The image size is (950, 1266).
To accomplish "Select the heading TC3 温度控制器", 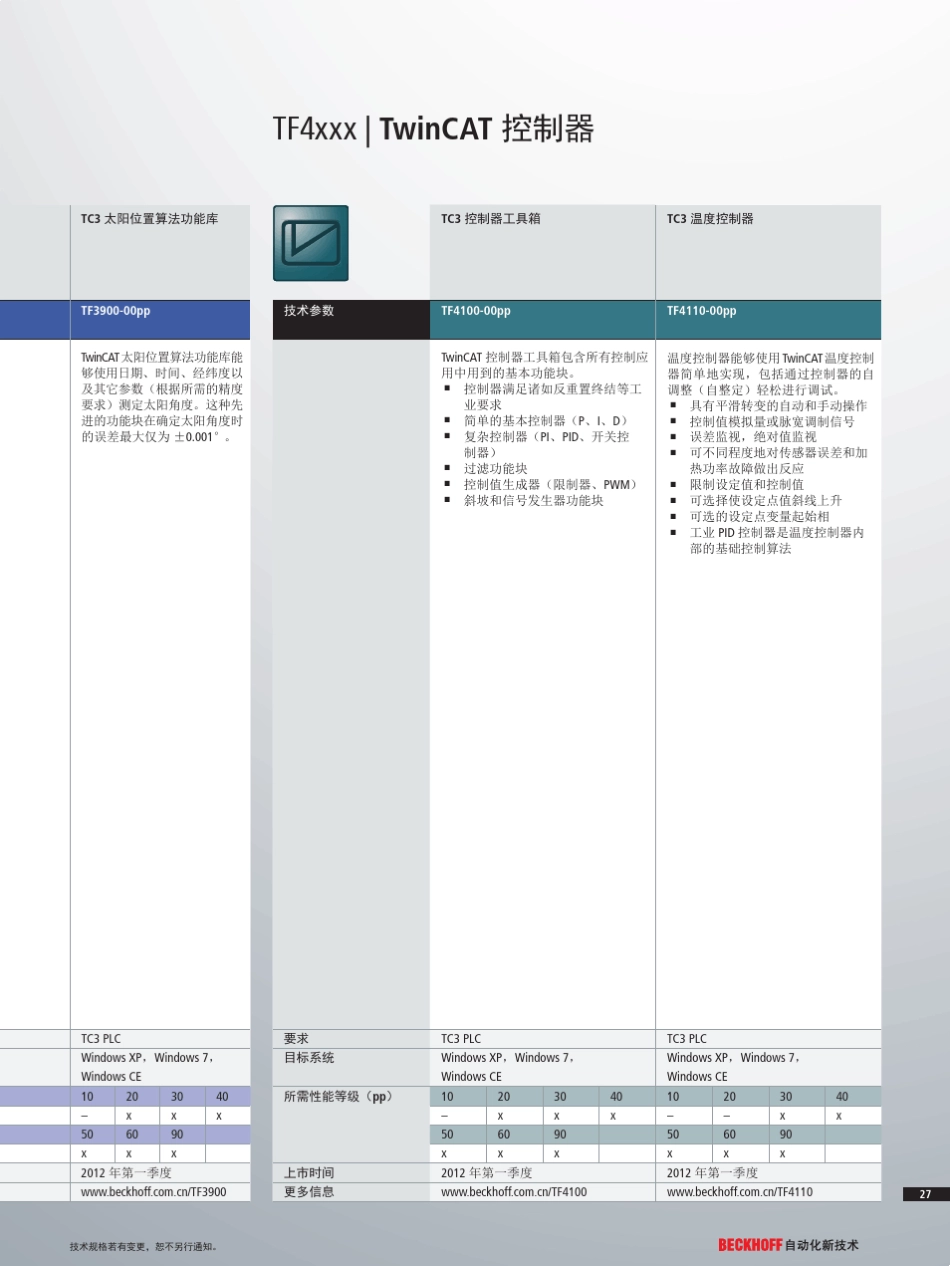I will (710, 218).
